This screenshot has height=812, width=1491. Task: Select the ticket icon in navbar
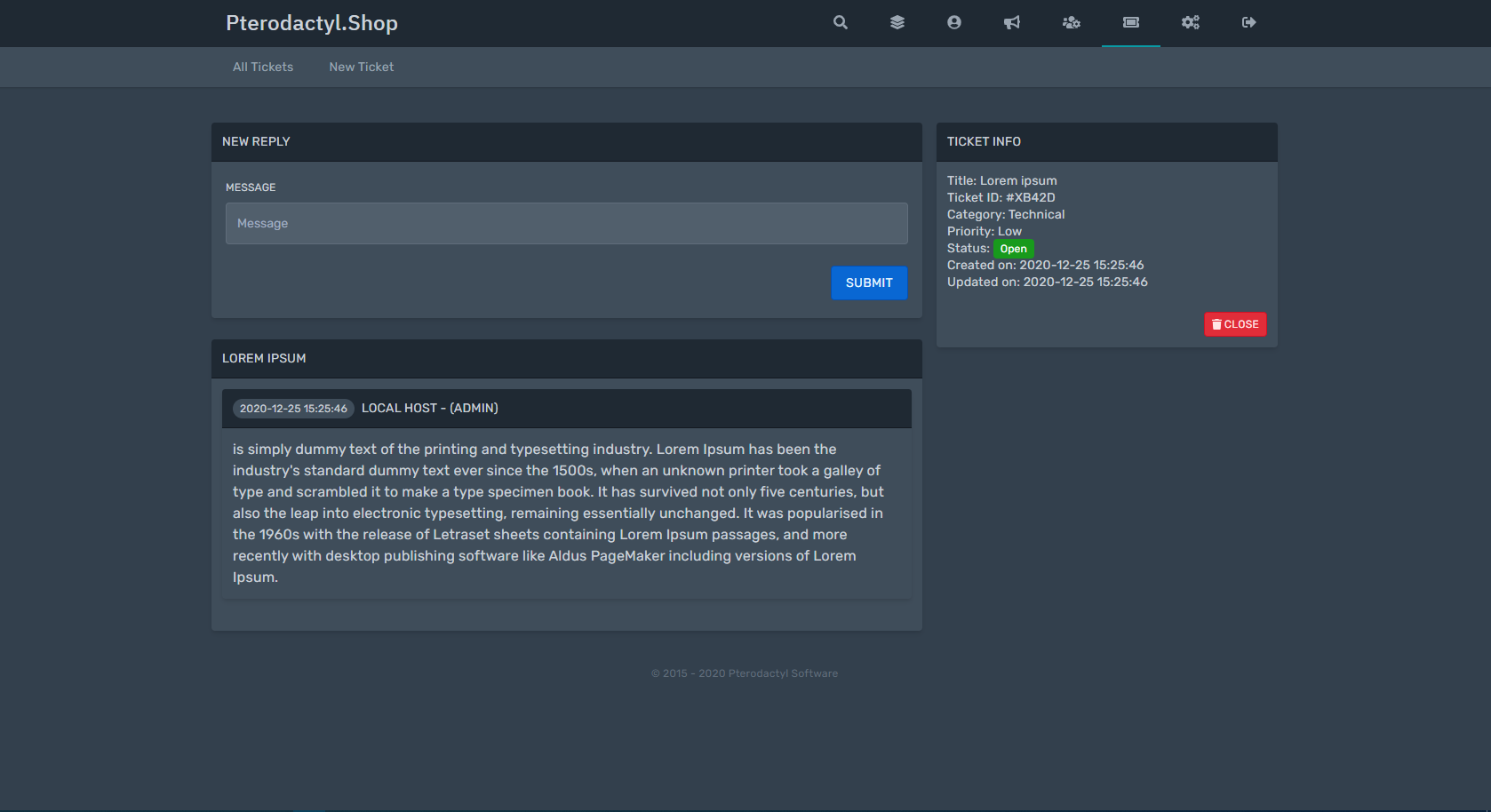coord(1130,22)
